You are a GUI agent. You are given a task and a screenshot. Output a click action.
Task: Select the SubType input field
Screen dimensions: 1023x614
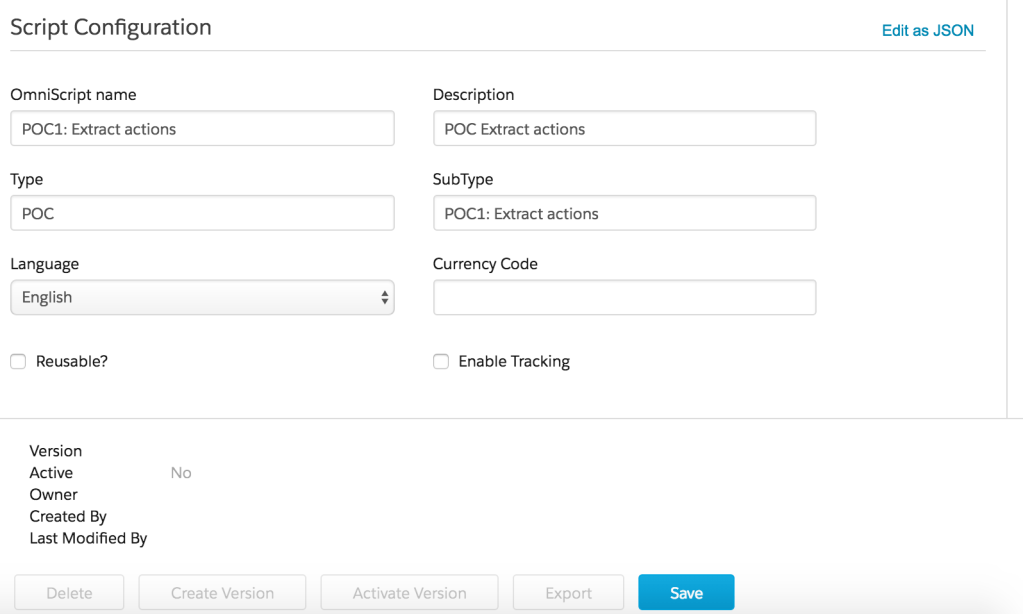624,213
